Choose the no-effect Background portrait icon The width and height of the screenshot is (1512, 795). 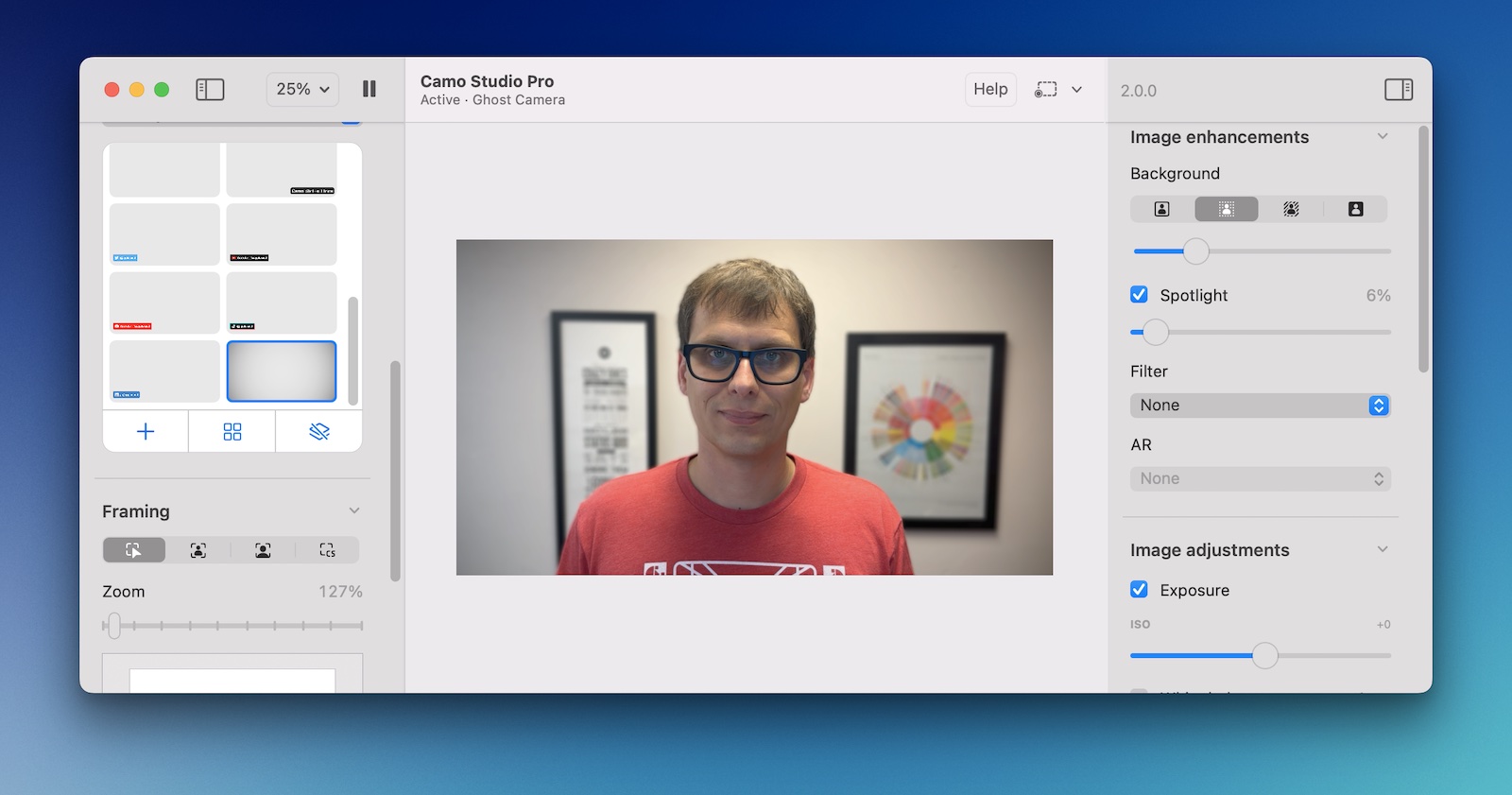click(1162, 209)
